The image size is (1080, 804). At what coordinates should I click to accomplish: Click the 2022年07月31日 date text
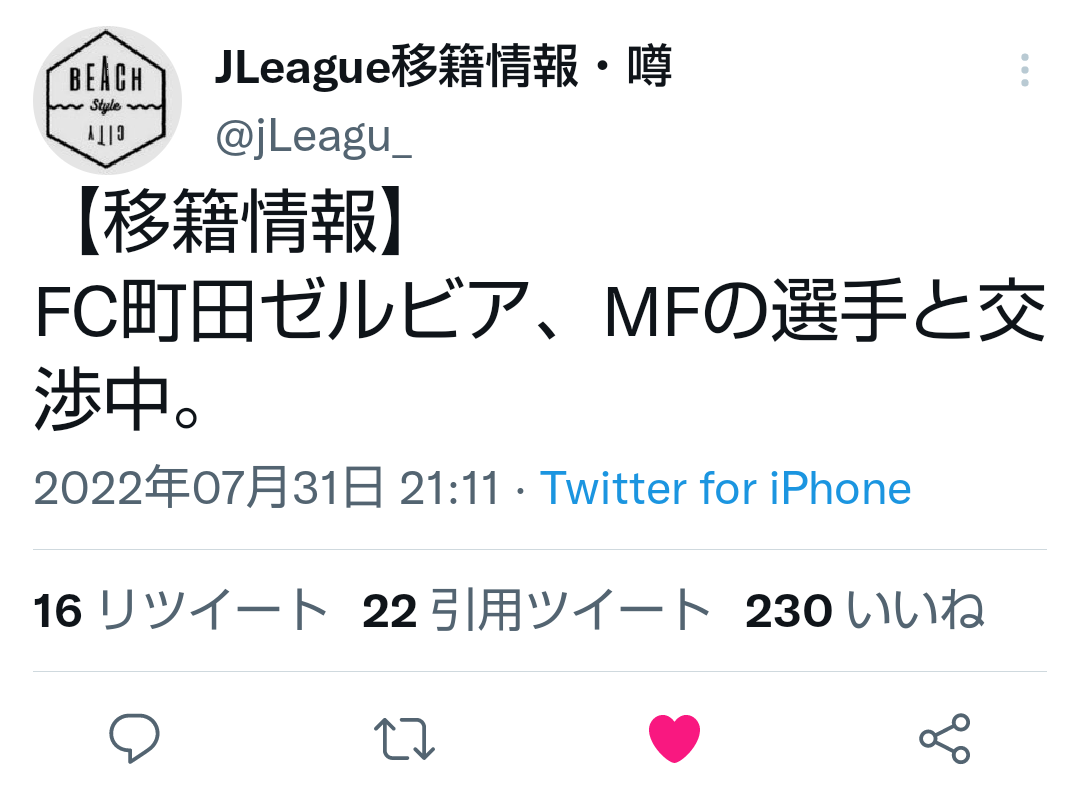pos(208,488)
